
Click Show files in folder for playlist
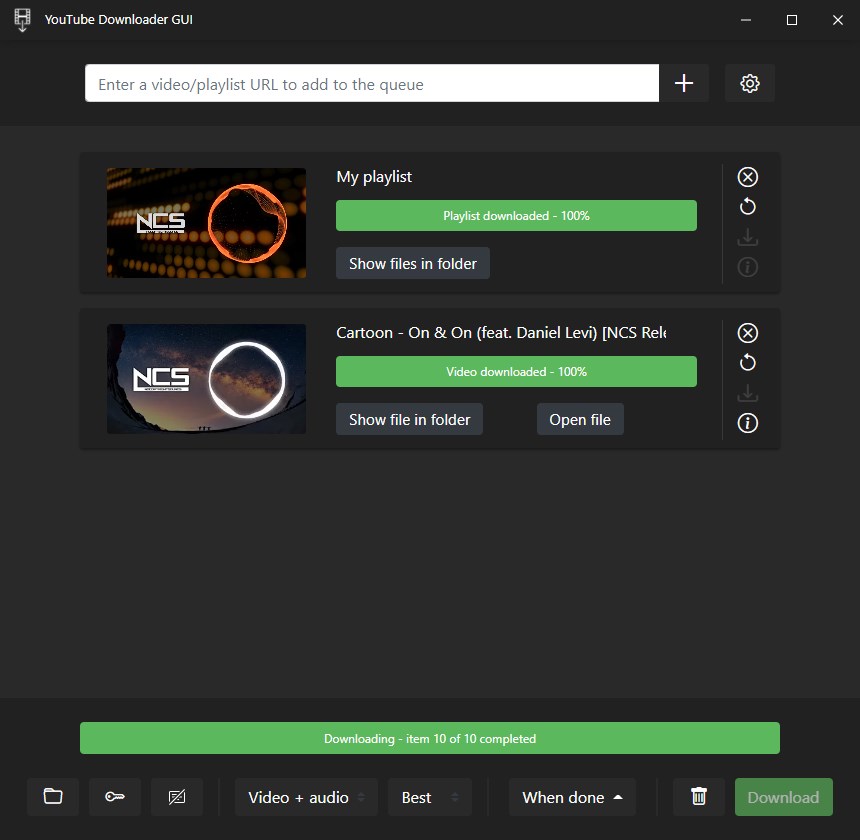pos(412,264)
